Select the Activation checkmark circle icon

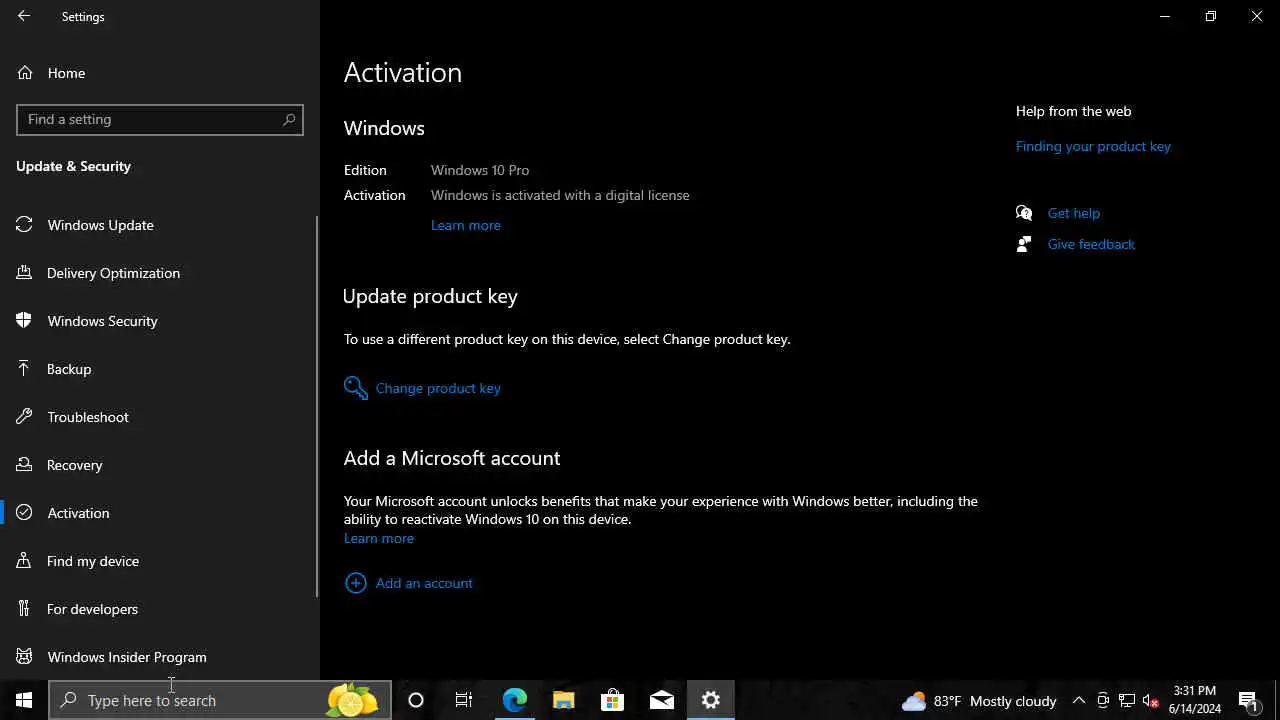[x=25, y=513]
